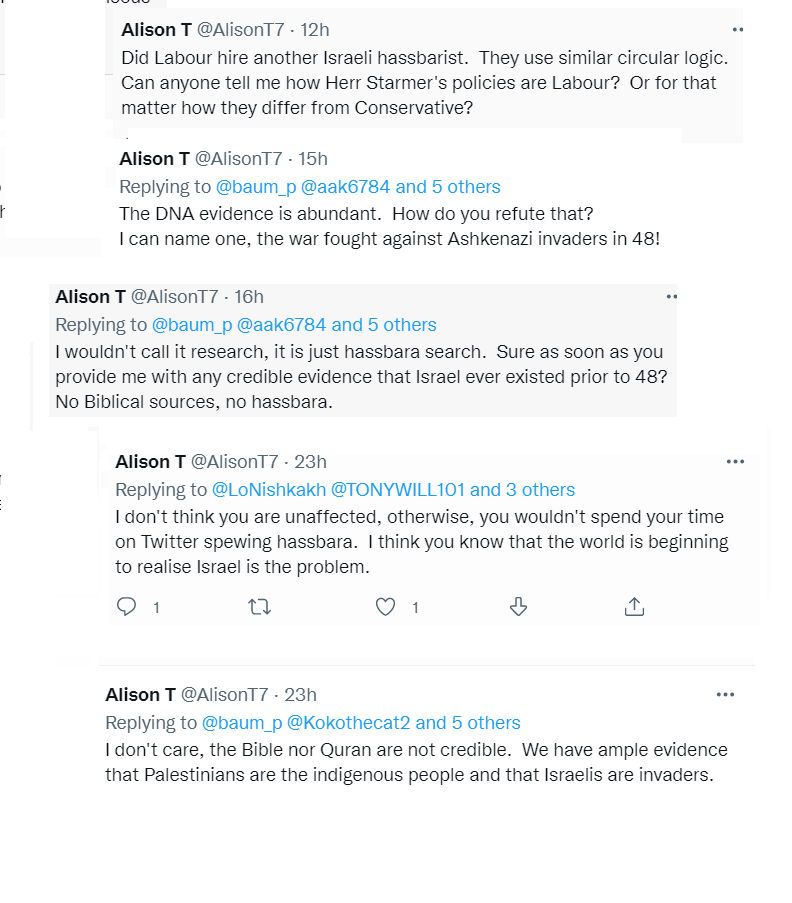Open the @Kokothecat2 profile mention
The image size is (792, 903).
[348, 723]
